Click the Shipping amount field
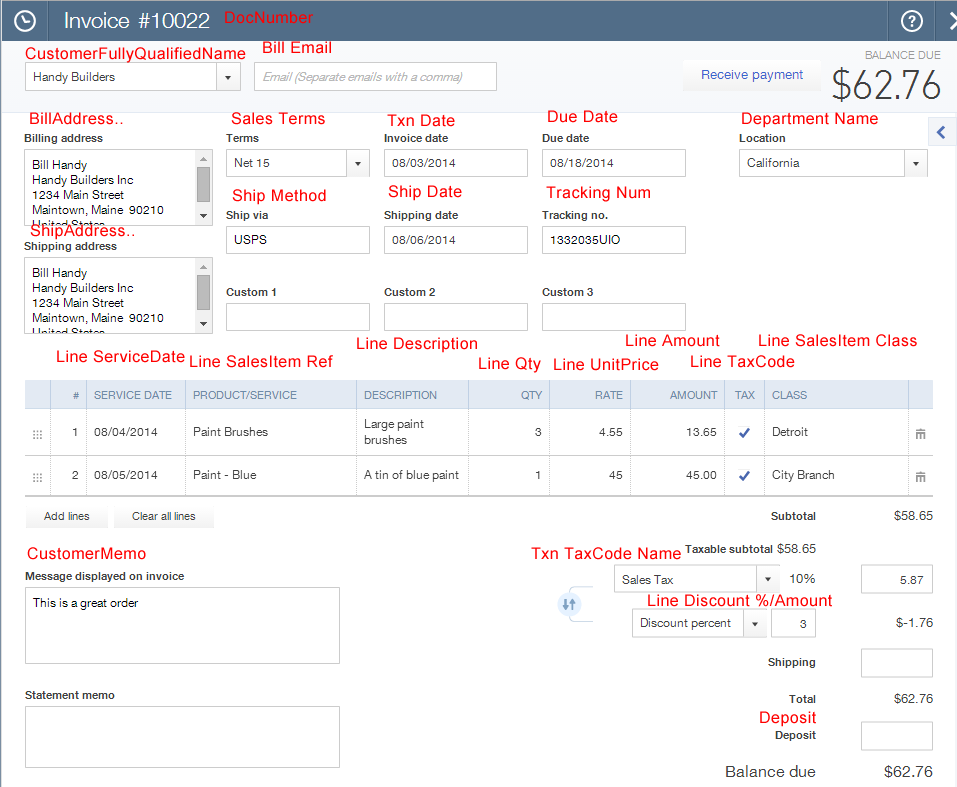The image size is (957, 787). tap(897, 663)
